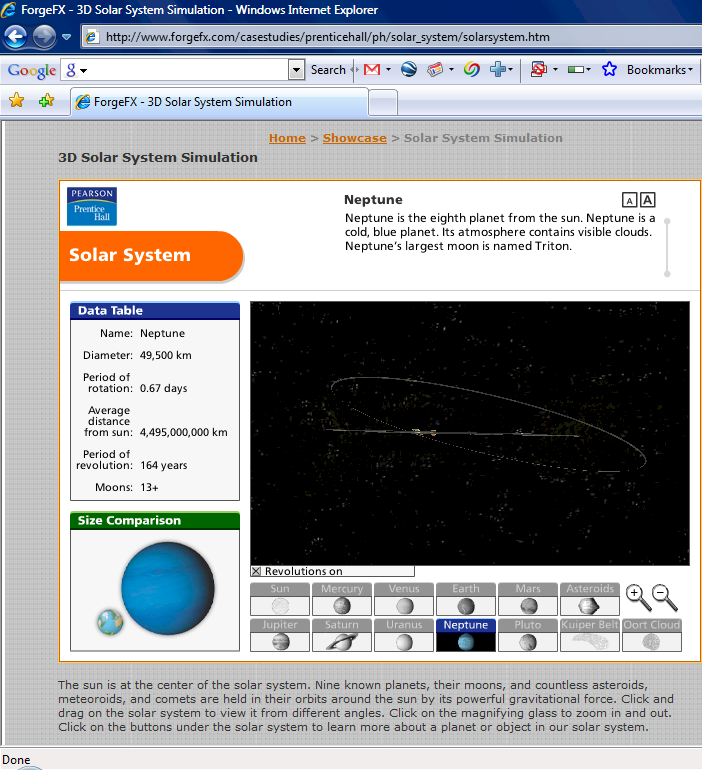Screen dimensions: 702x770
Task: Open the popup blocker dropdown arrow
Action: [x=555, y=70]
